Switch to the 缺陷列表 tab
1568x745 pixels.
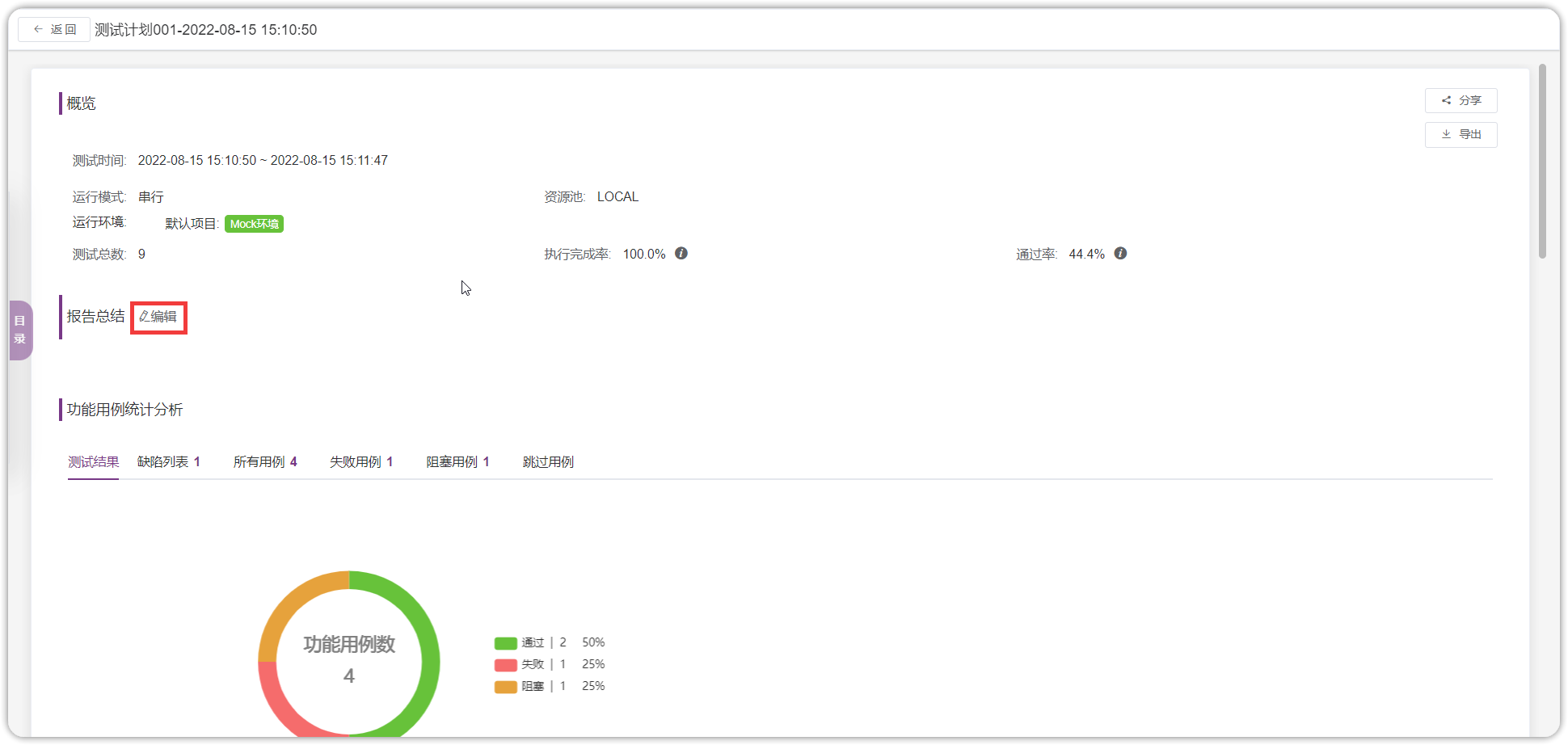[x=169, y=462]
